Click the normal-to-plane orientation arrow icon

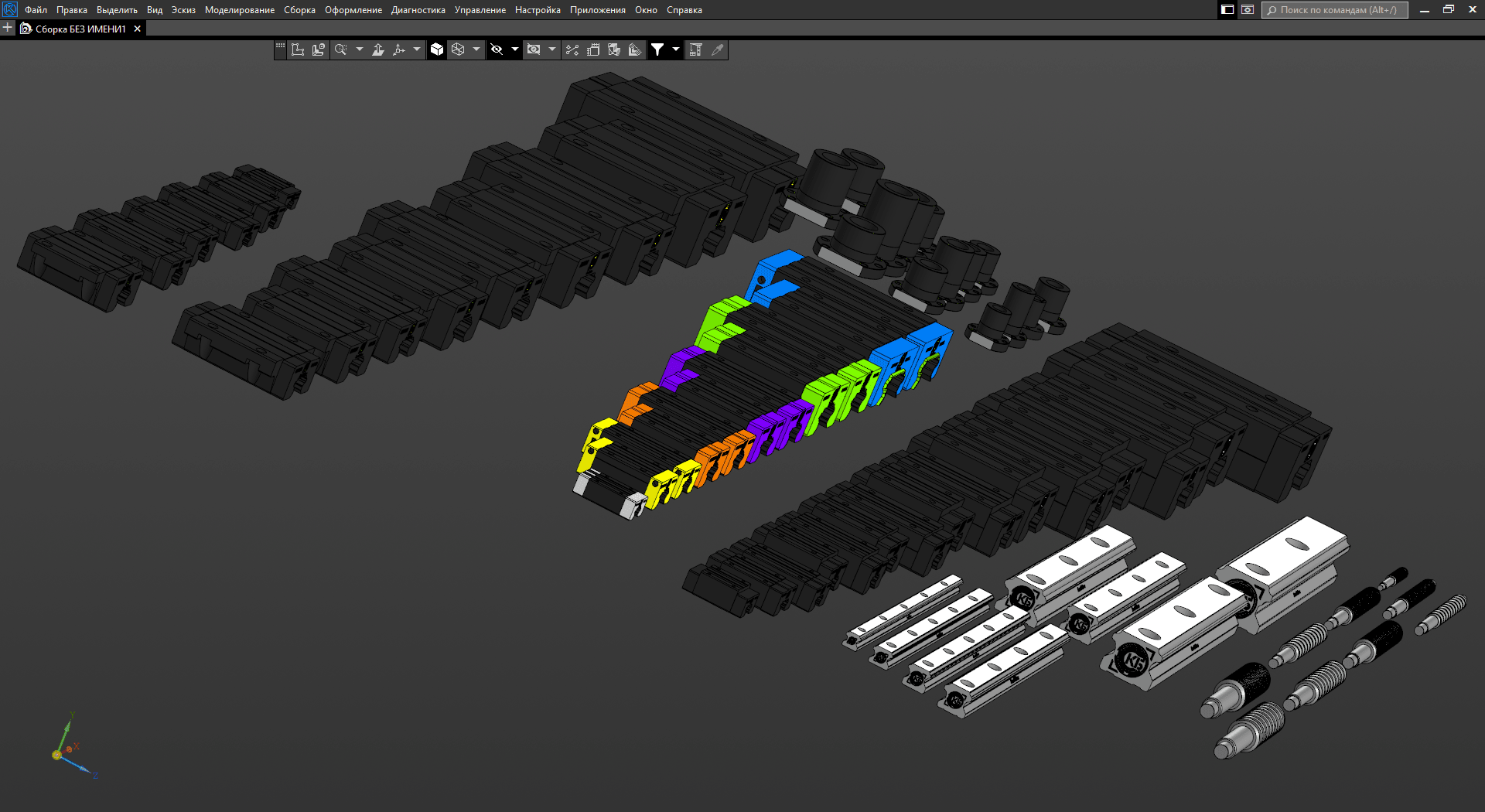click(x=378, y=49)
